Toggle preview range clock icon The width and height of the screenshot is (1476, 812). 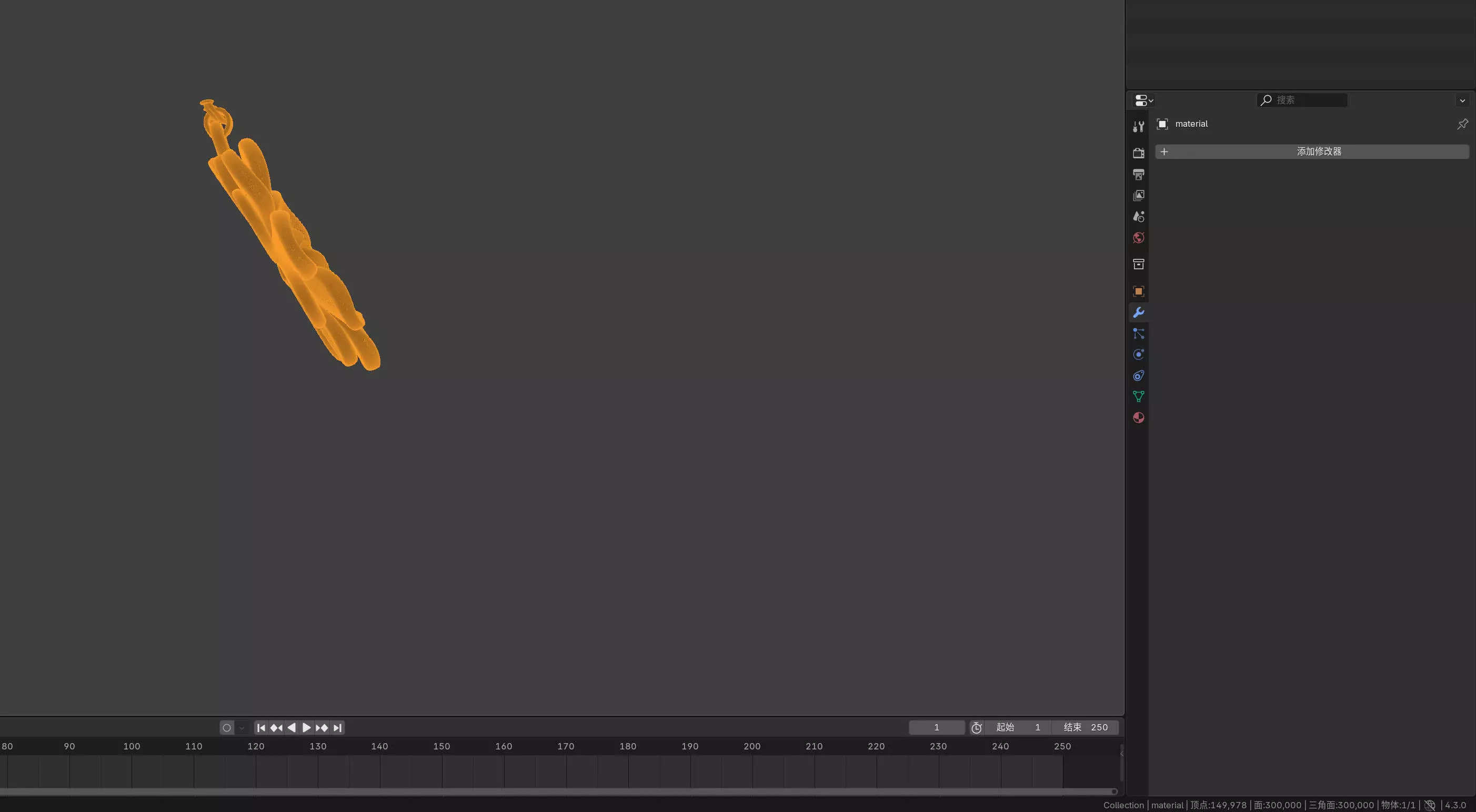[x=976, y=728]
